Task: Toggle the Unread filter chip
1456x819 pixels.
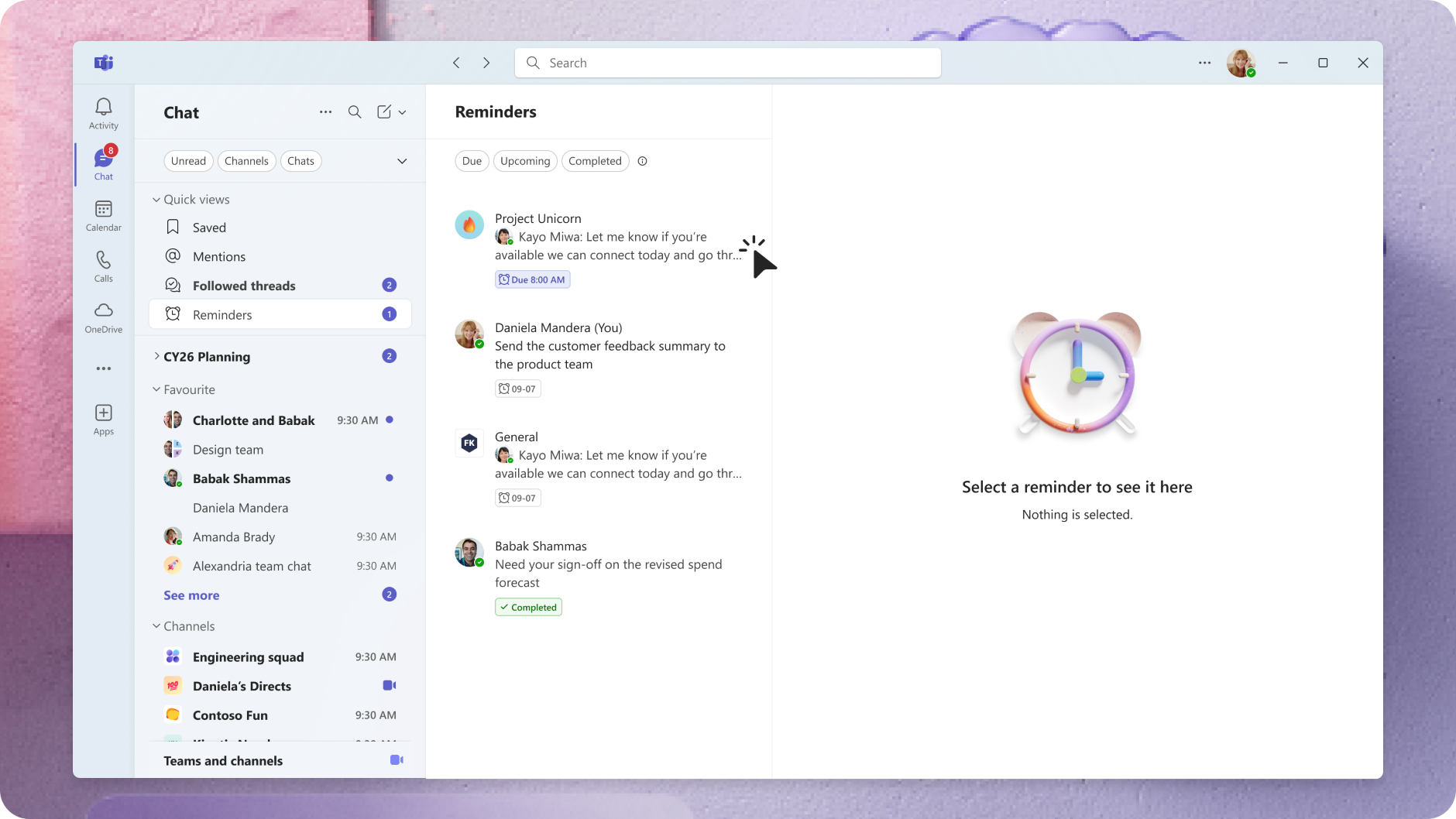Action: coord(188,161)
